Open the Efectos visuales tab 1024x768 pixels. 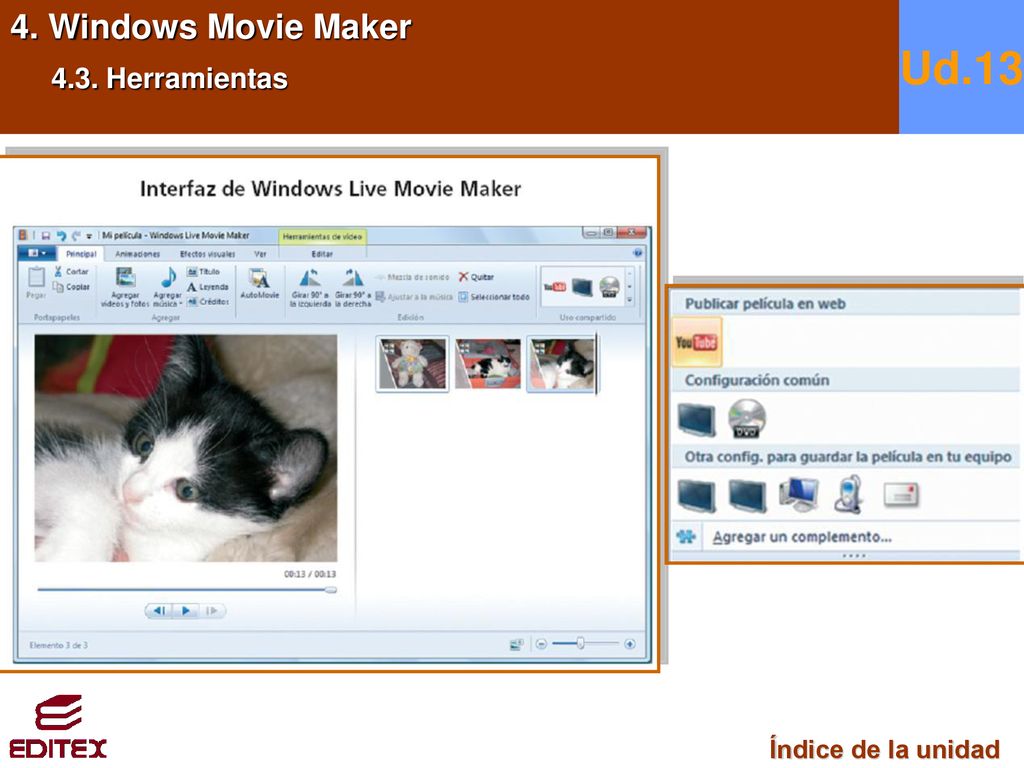207,254
